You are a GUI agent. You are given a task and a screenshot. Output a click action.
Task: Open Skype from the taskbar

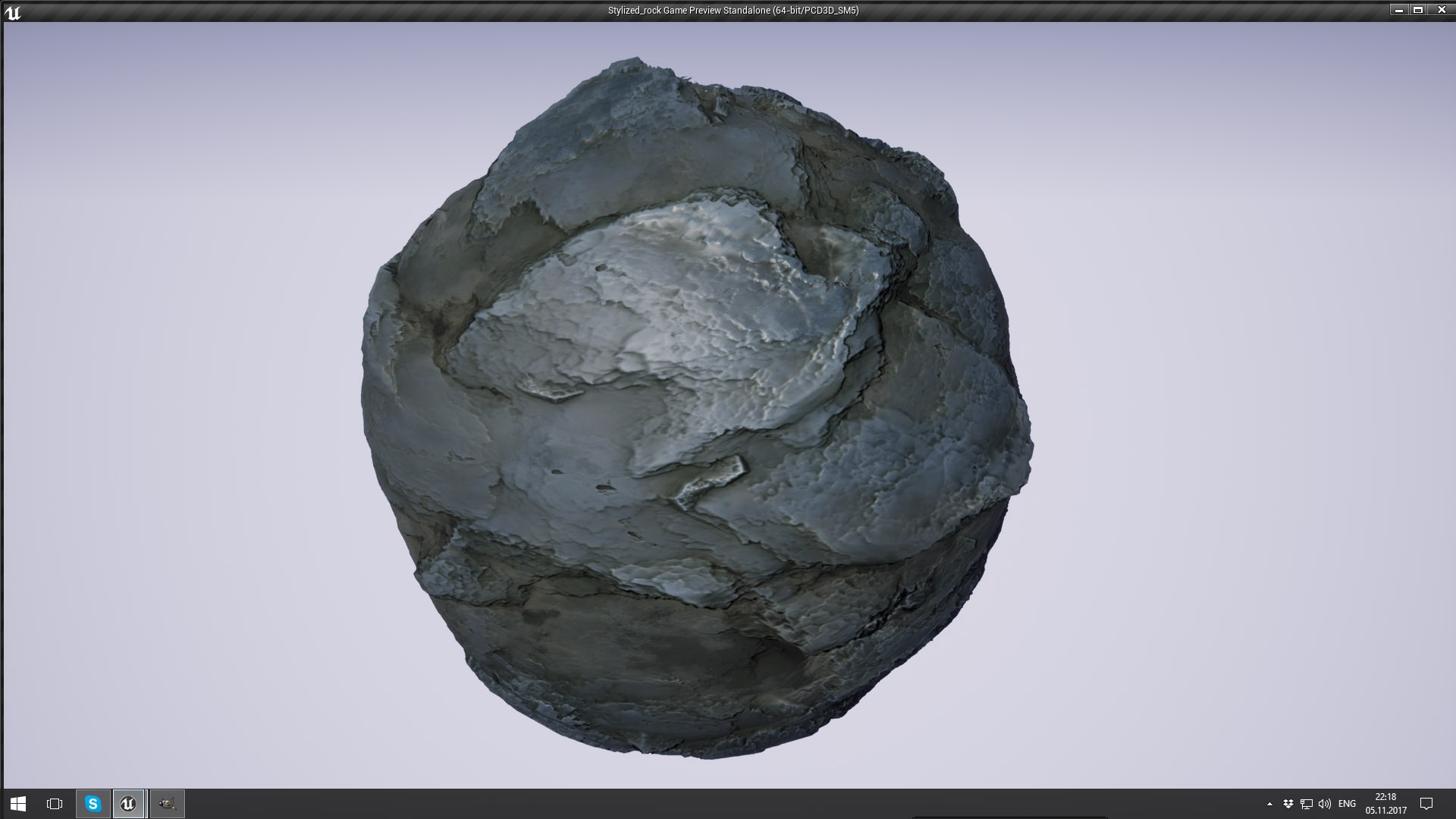pos(90,803)
